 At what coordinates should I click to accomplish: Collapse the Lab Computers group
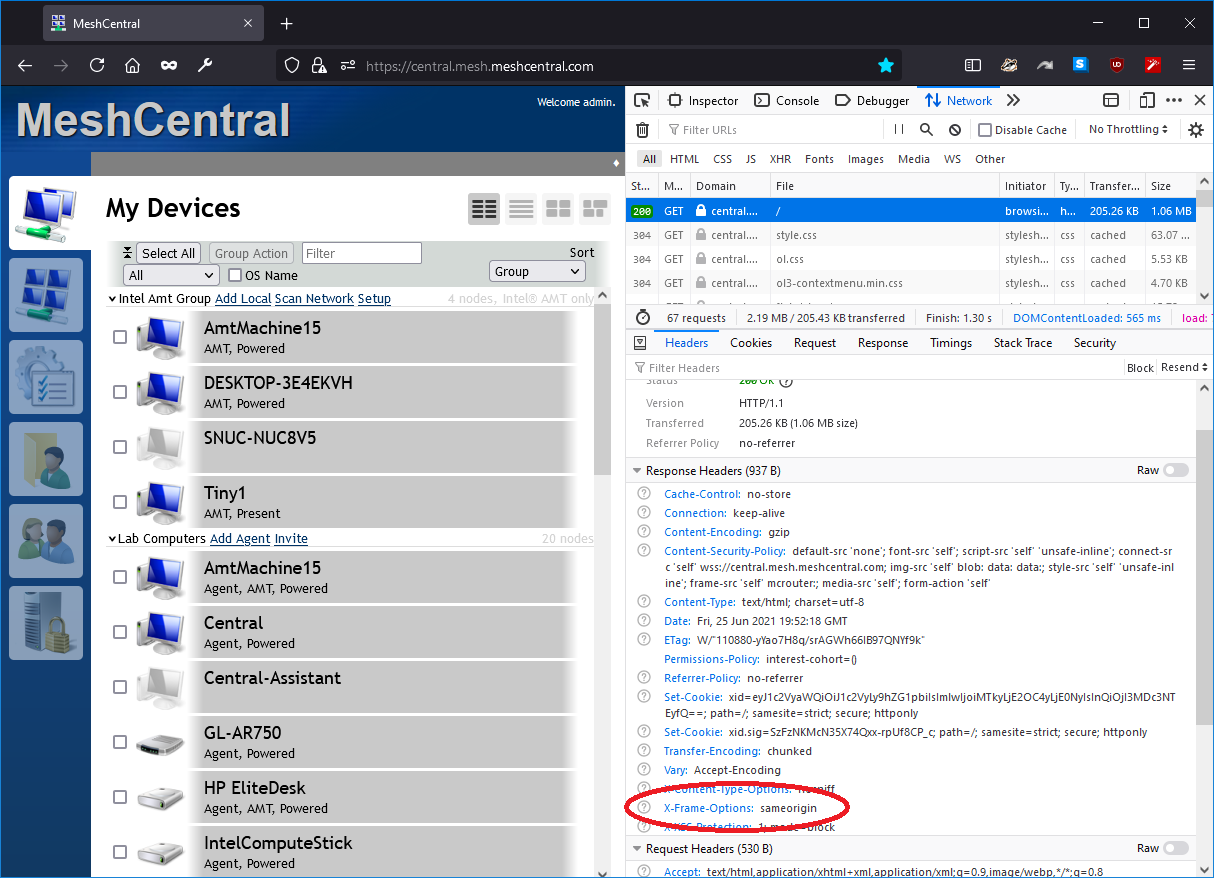click(x=112, y=538)
